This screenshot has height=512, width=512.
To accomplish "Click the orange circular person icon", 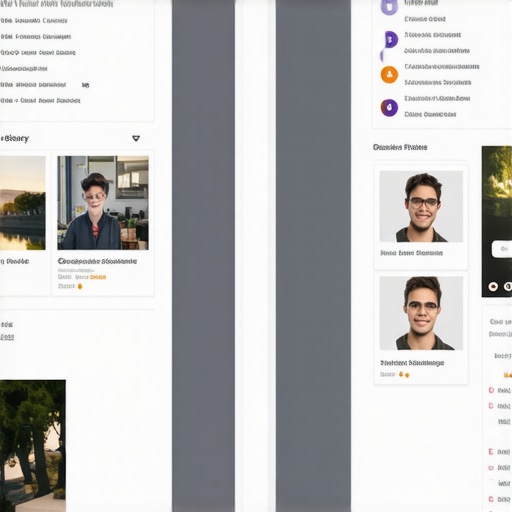I will [389, 75].
